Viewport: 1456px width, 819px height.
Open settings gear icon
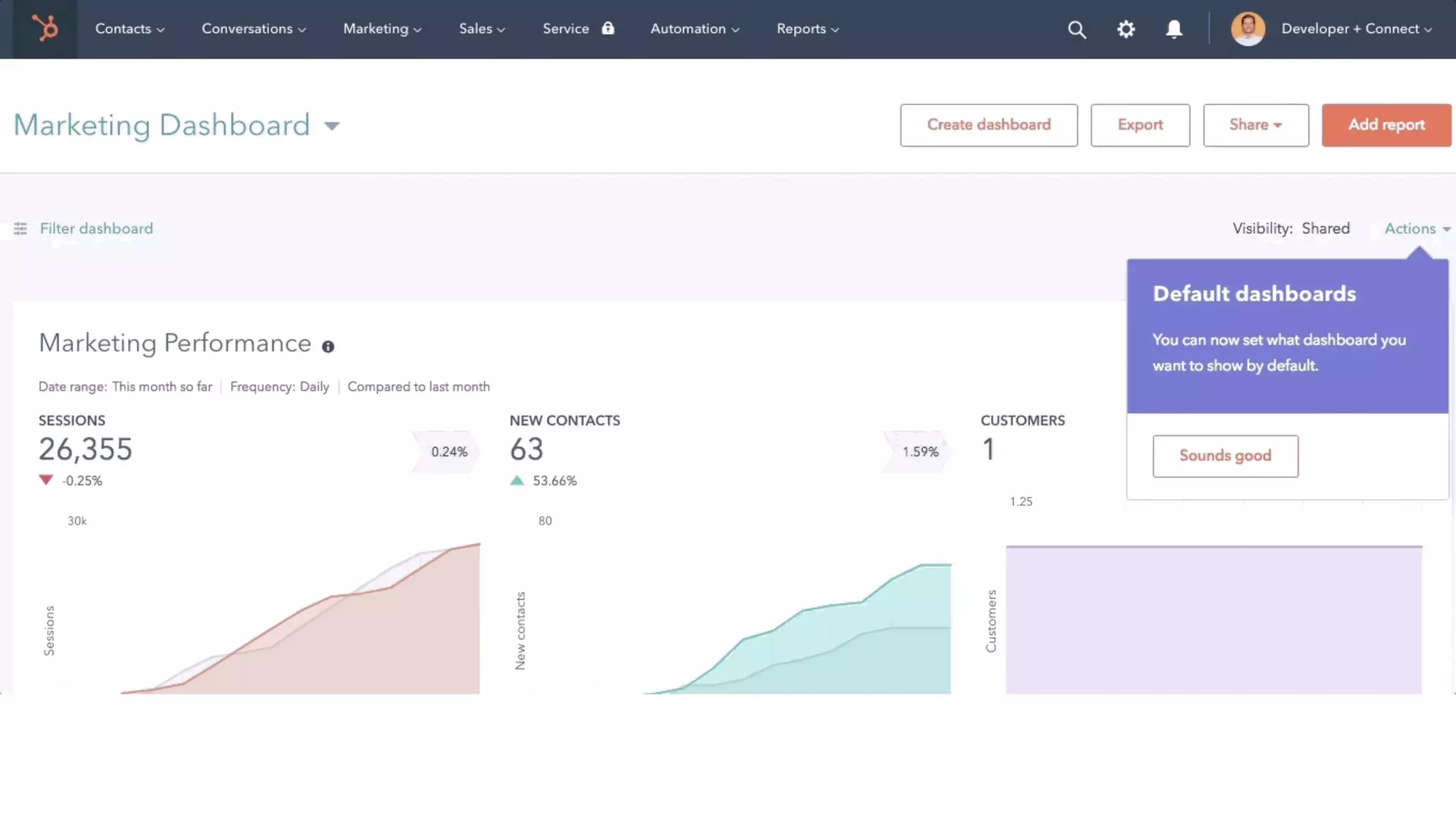click(1125, 29)
